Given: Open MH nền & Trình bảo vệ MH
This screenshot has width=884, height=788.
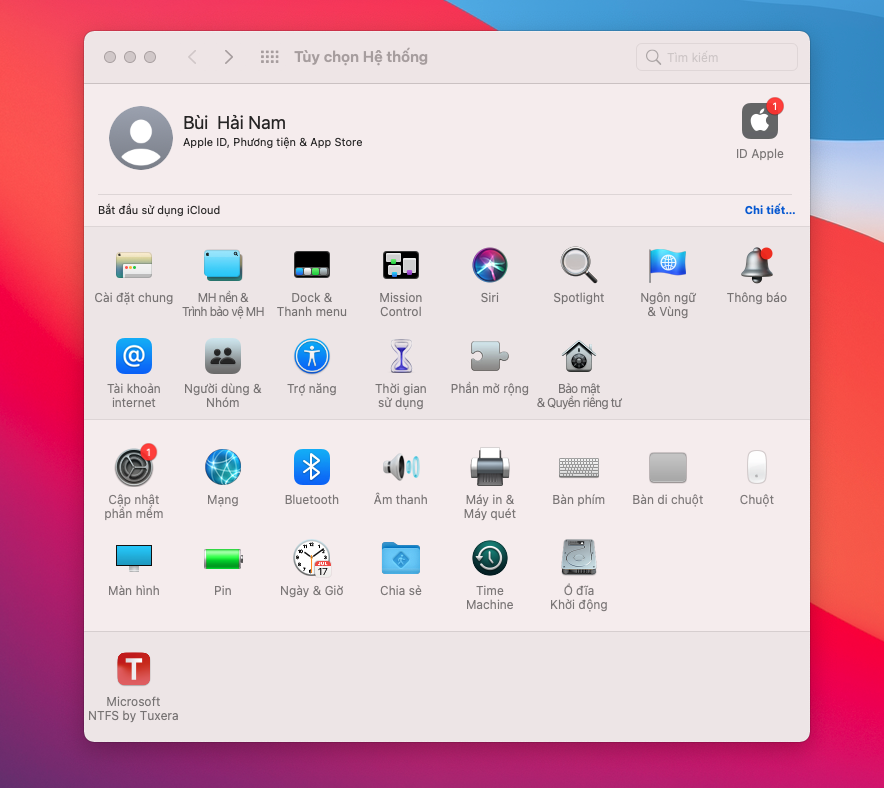Looking at the screenshot, I should tap(223, 265).
